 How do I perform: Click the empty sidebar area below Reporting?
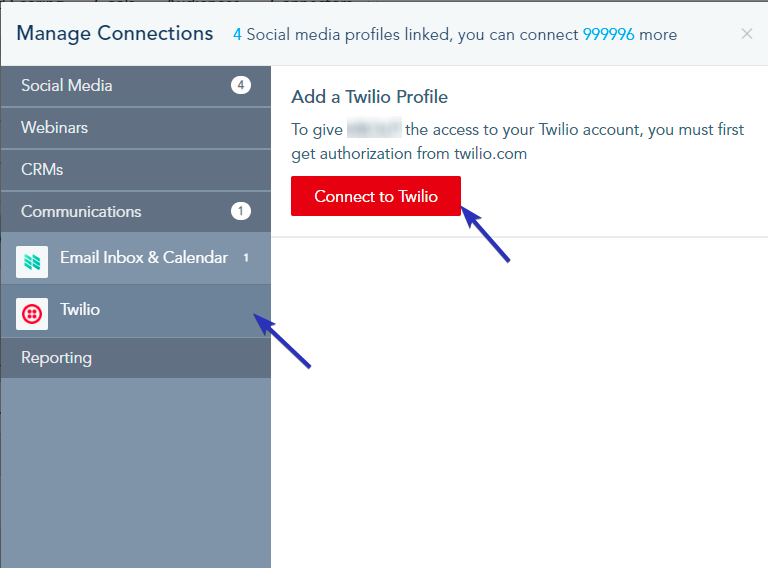(x=136, y=473)
